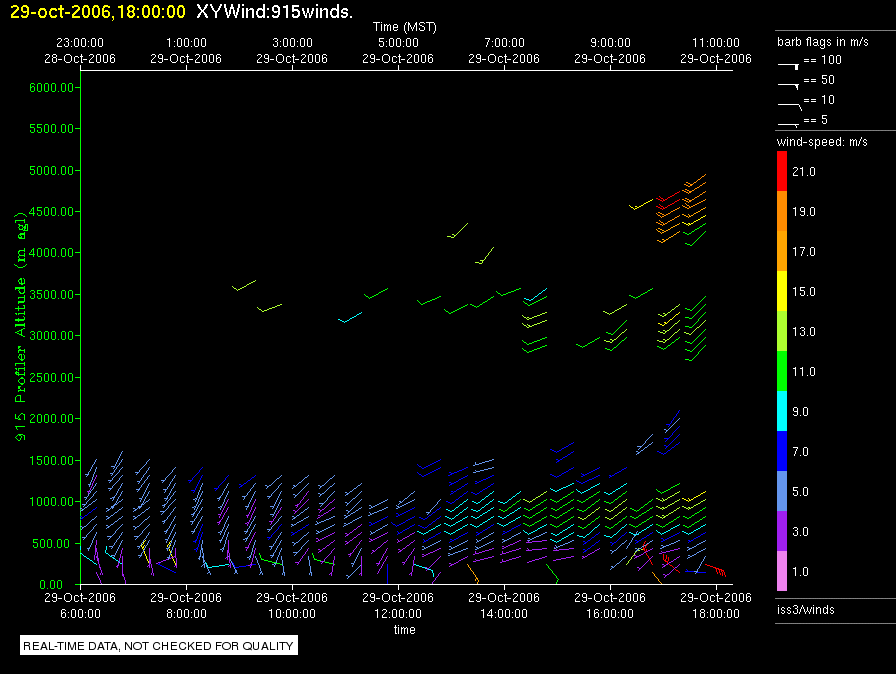Click the light blue 5.0 m/s color swatch
The height and width of the screenshot is (674, 896).
pyautogui.click(x=782, y=491)
